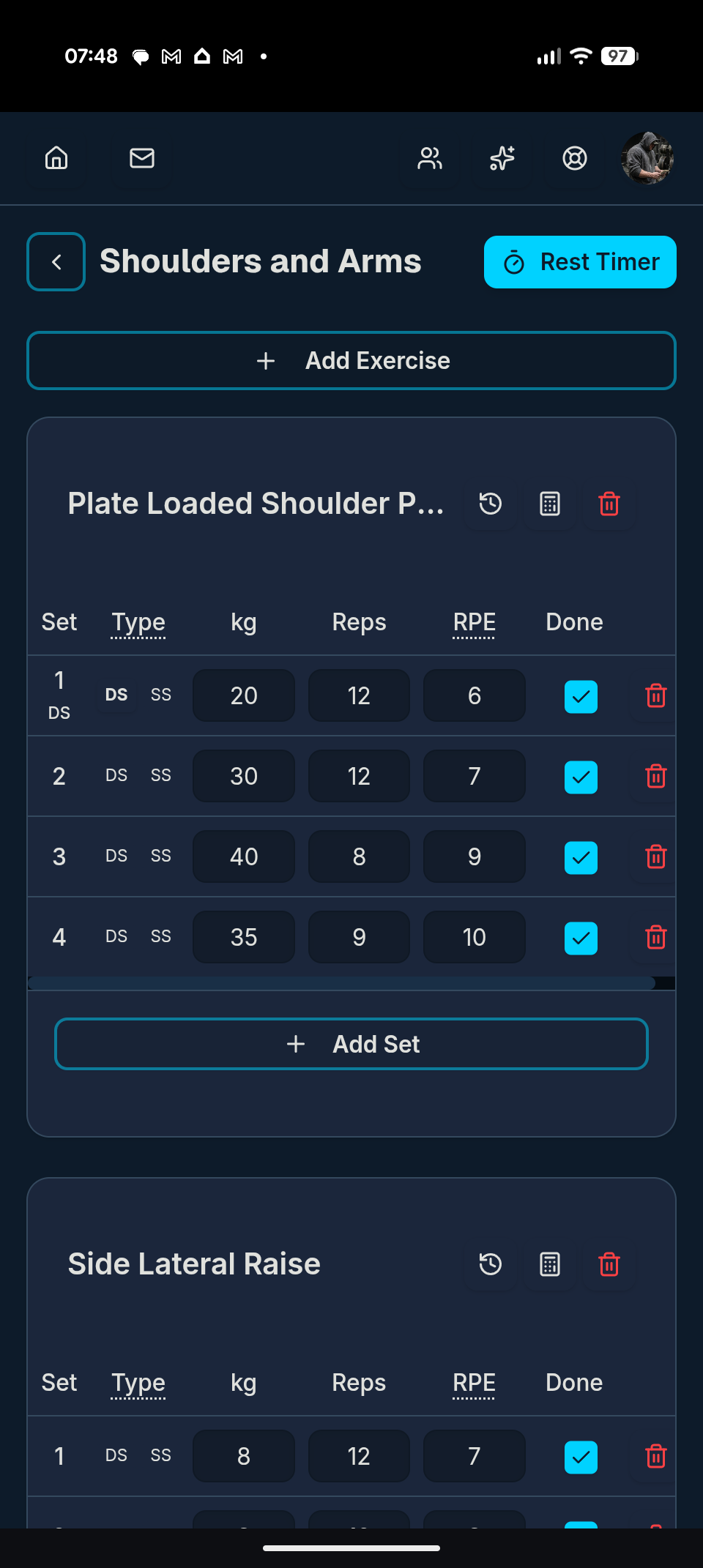This screenshot has height=1568, width=703.
Task: Toggle DS type on set 2
Action: [116, 775]
